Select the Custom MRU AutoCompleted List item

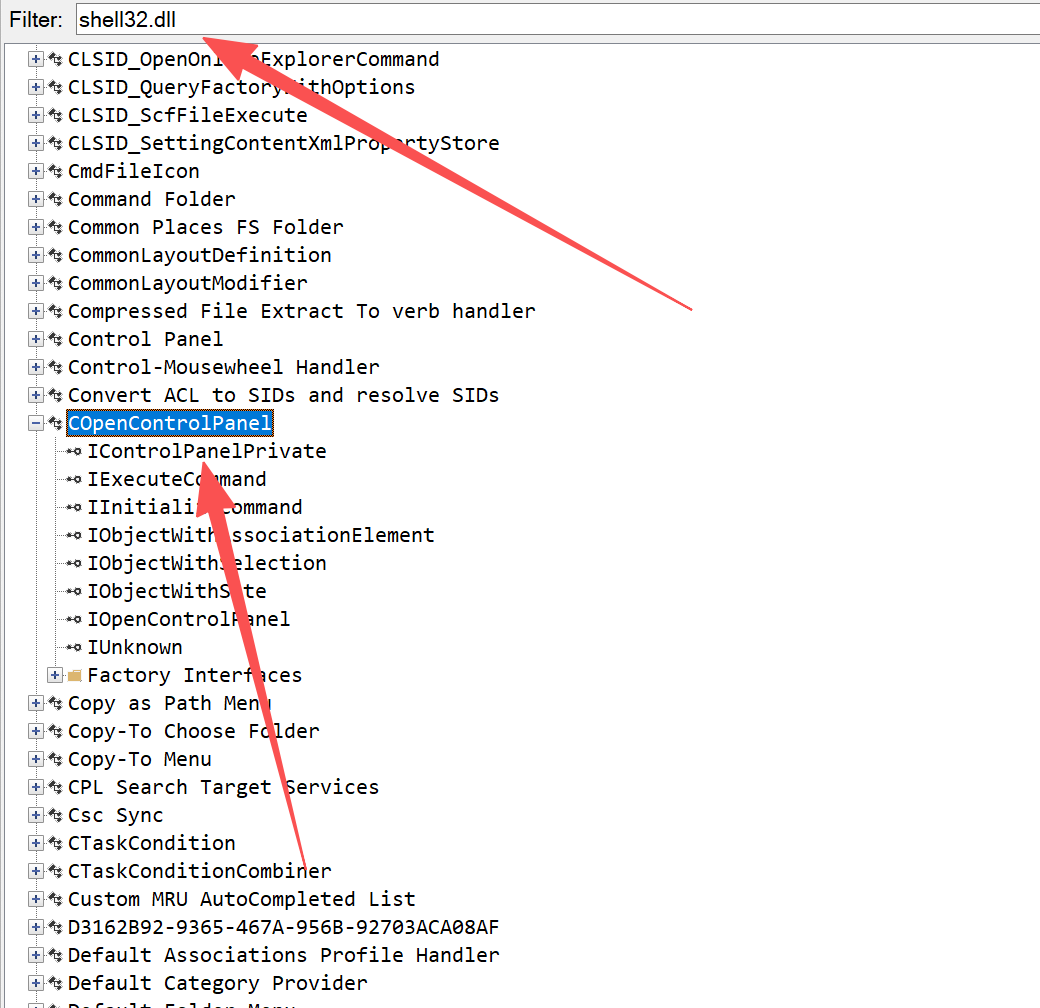point(241,899)
